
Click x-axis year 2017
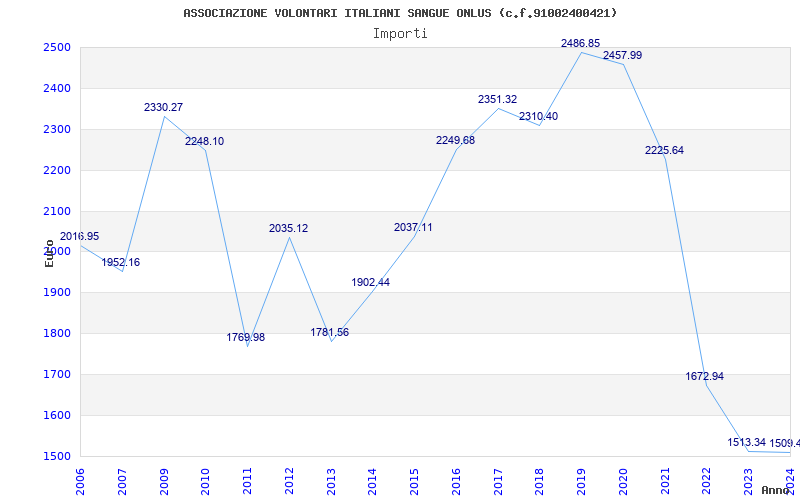pos(498,481)
